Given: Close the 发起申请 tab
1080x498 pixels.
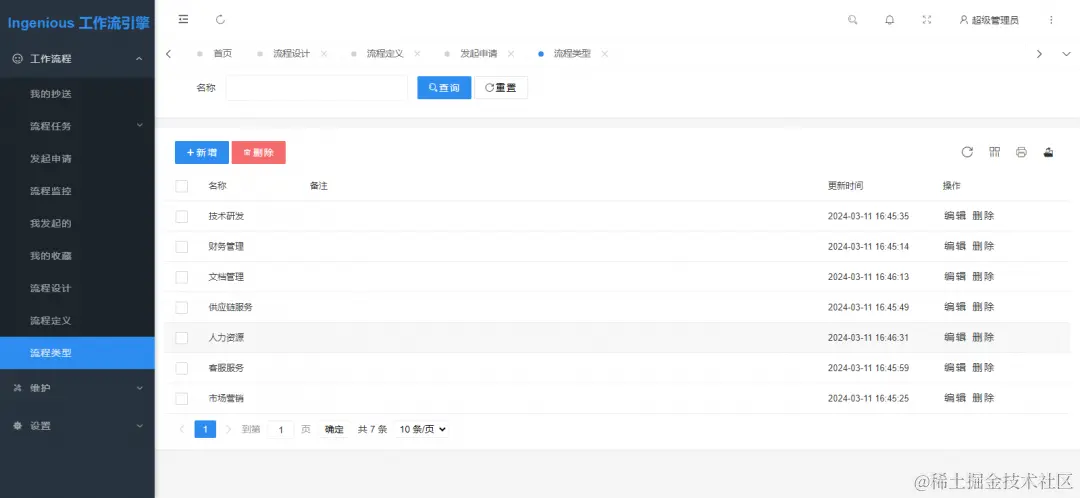Looking at the screenshot, I should (x=511, y=54).
